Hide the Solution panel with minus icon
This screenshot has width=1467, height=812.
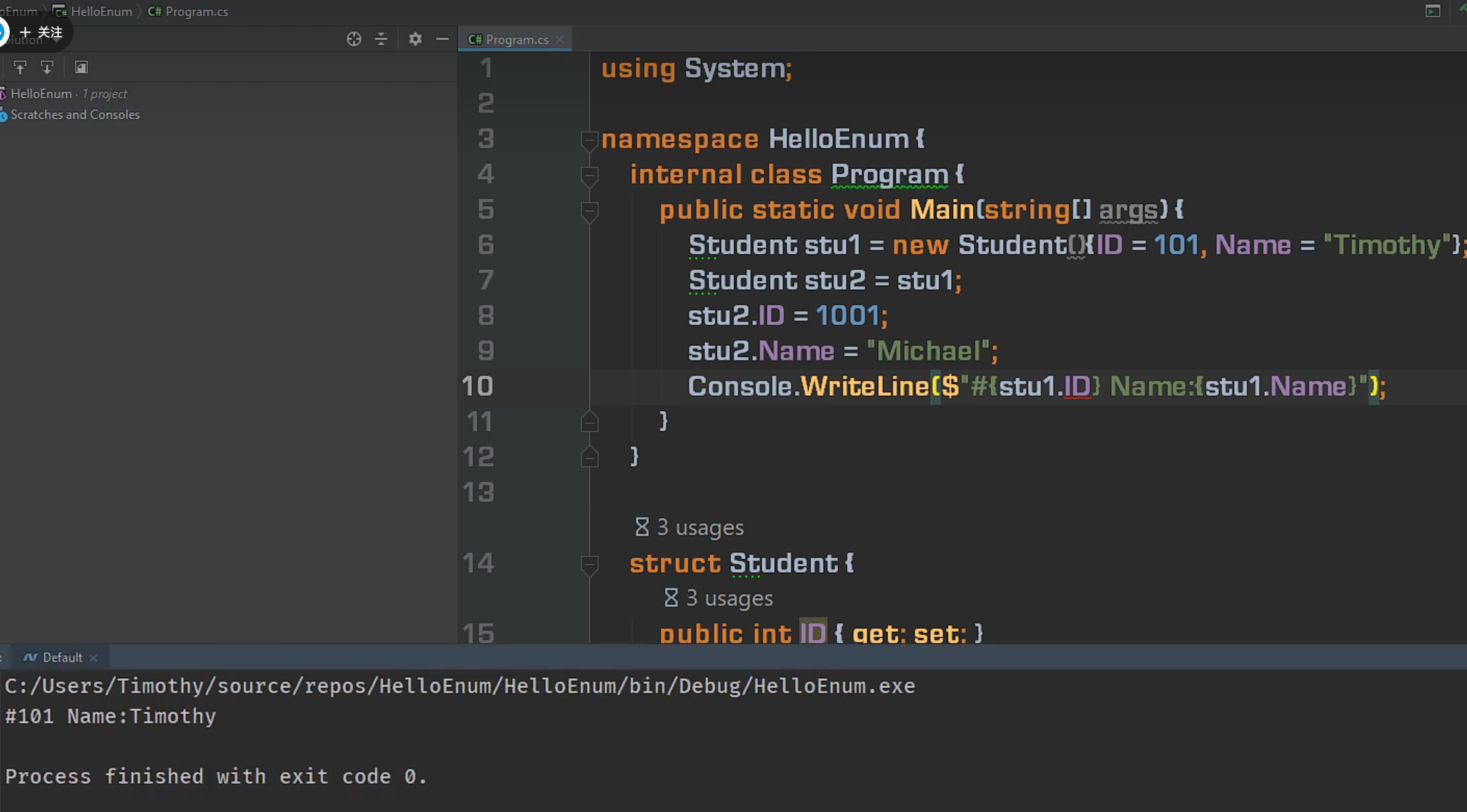[442, 39]
